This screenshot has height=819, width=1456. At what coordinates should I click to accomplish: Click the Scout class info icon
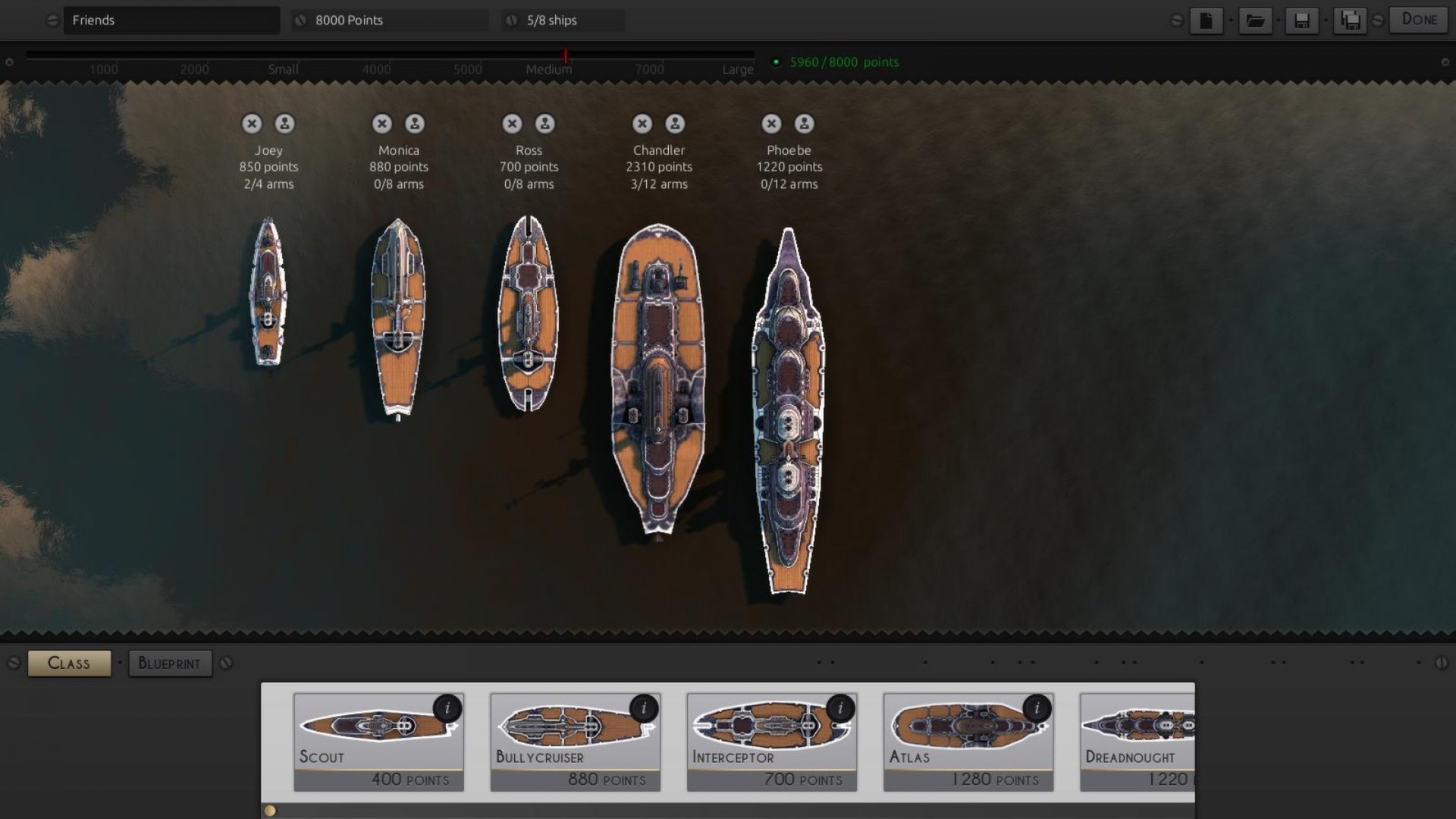tap(447, 708)
